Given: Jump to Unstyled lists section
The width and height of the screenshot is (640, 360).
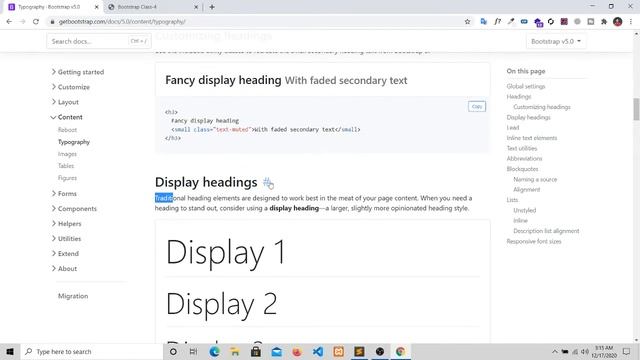Looking at the screenshot, I should click(x=524, y=210).
